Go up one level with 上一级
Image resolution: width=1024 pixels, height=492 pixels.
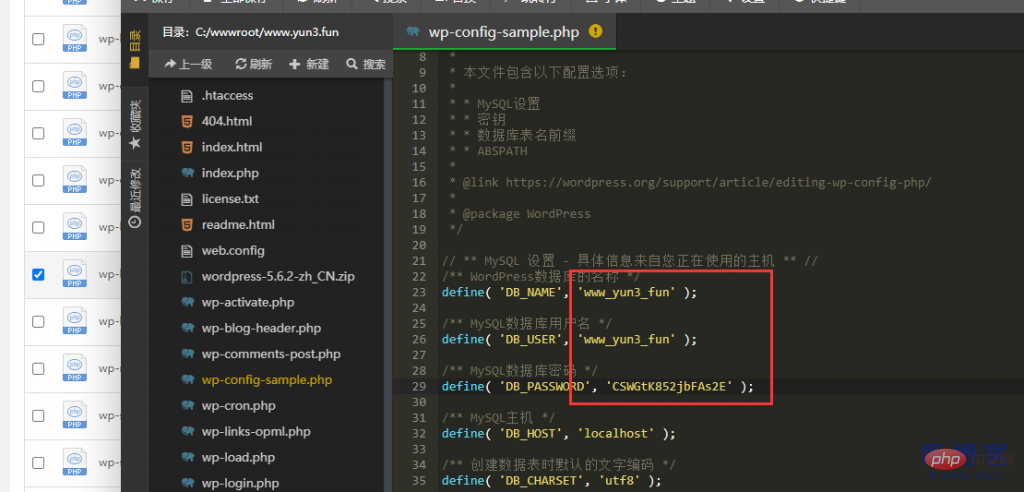pos(189,64)
